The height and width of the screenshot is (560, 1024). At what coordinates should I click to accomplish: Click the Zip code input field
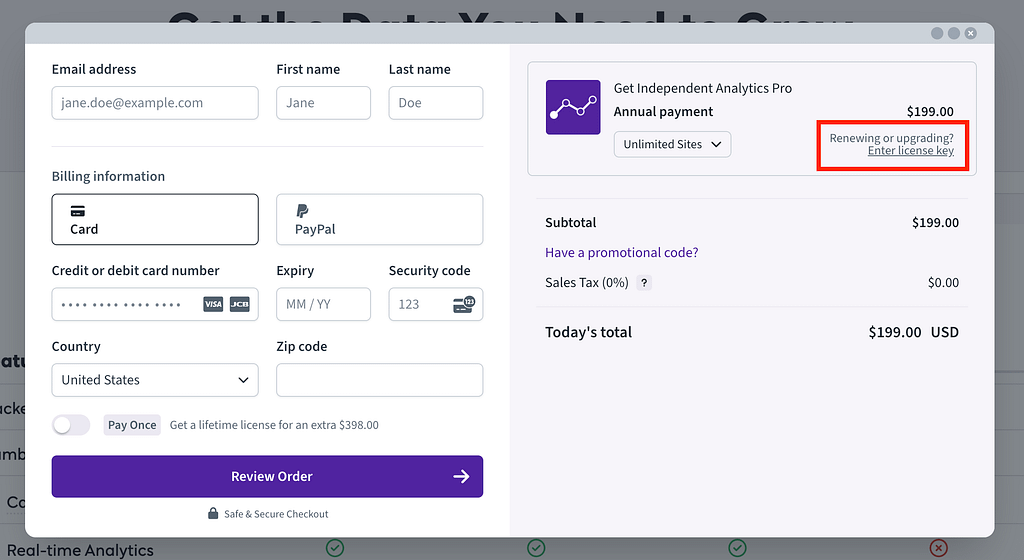pyautogui.click(x=379, y=380)
